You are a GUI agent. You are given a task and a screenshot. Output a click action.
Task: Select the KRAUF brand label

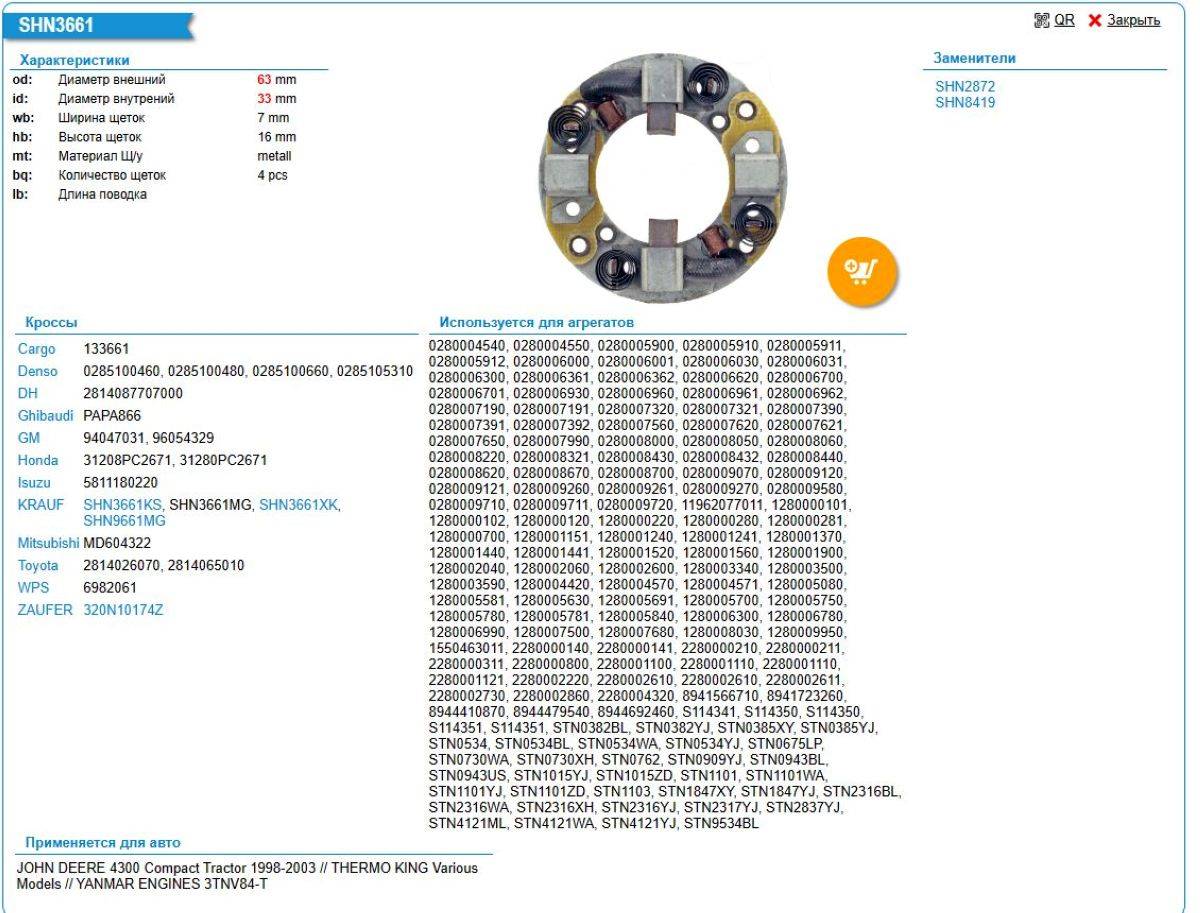(x=40, y=505)
